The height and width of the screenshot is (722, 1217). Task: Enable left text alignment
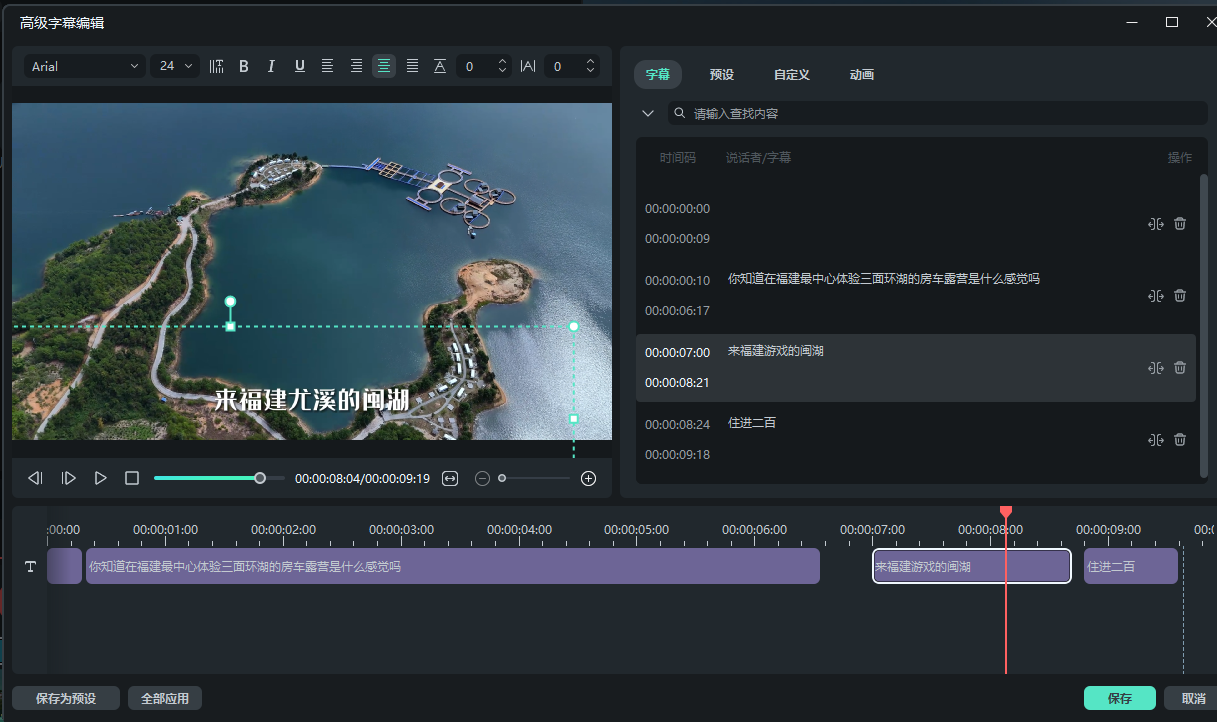point(327,66)
